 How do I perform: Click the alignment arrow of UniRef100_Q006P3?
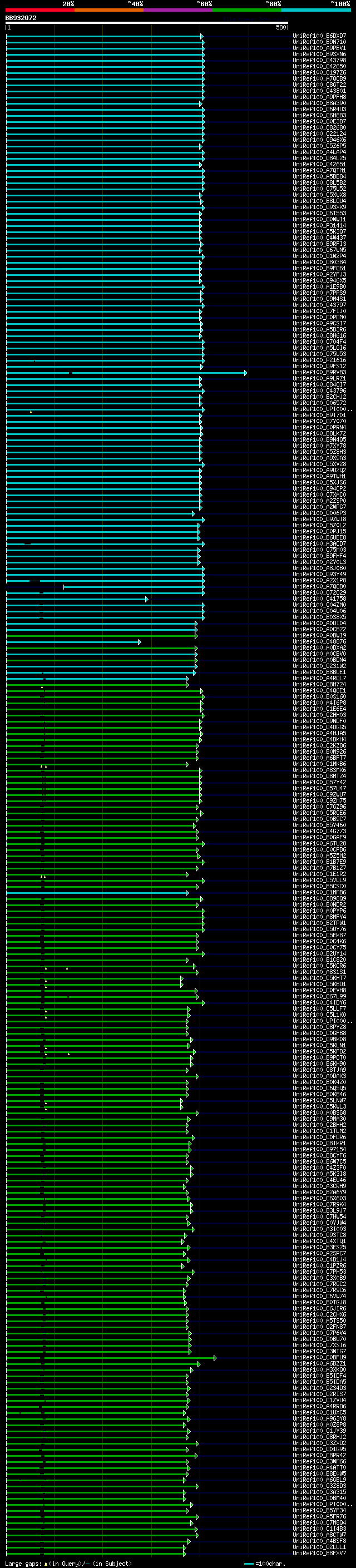pos(194,513)
